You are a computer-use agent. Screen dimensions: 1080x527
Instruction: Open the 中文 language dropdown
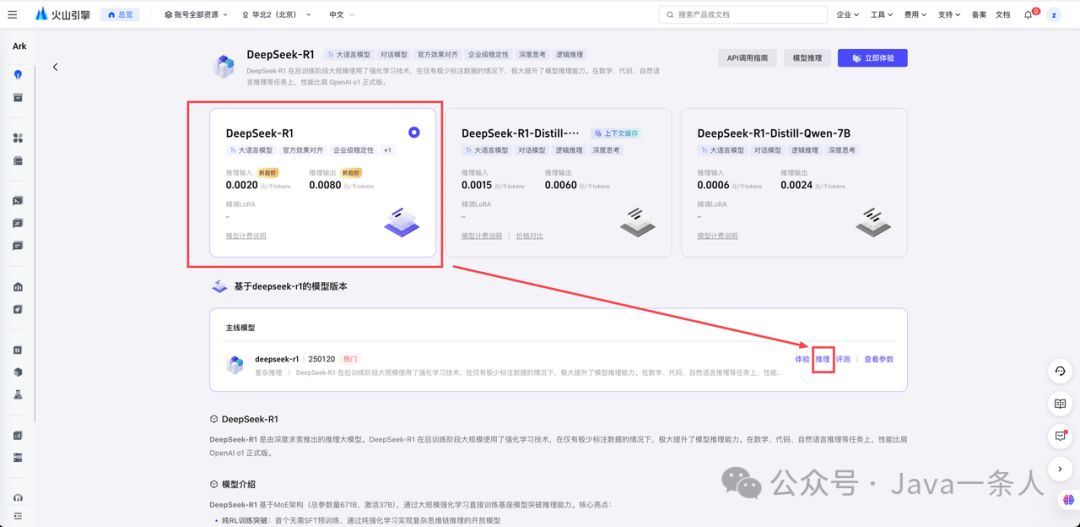click(x=342, y=14)
